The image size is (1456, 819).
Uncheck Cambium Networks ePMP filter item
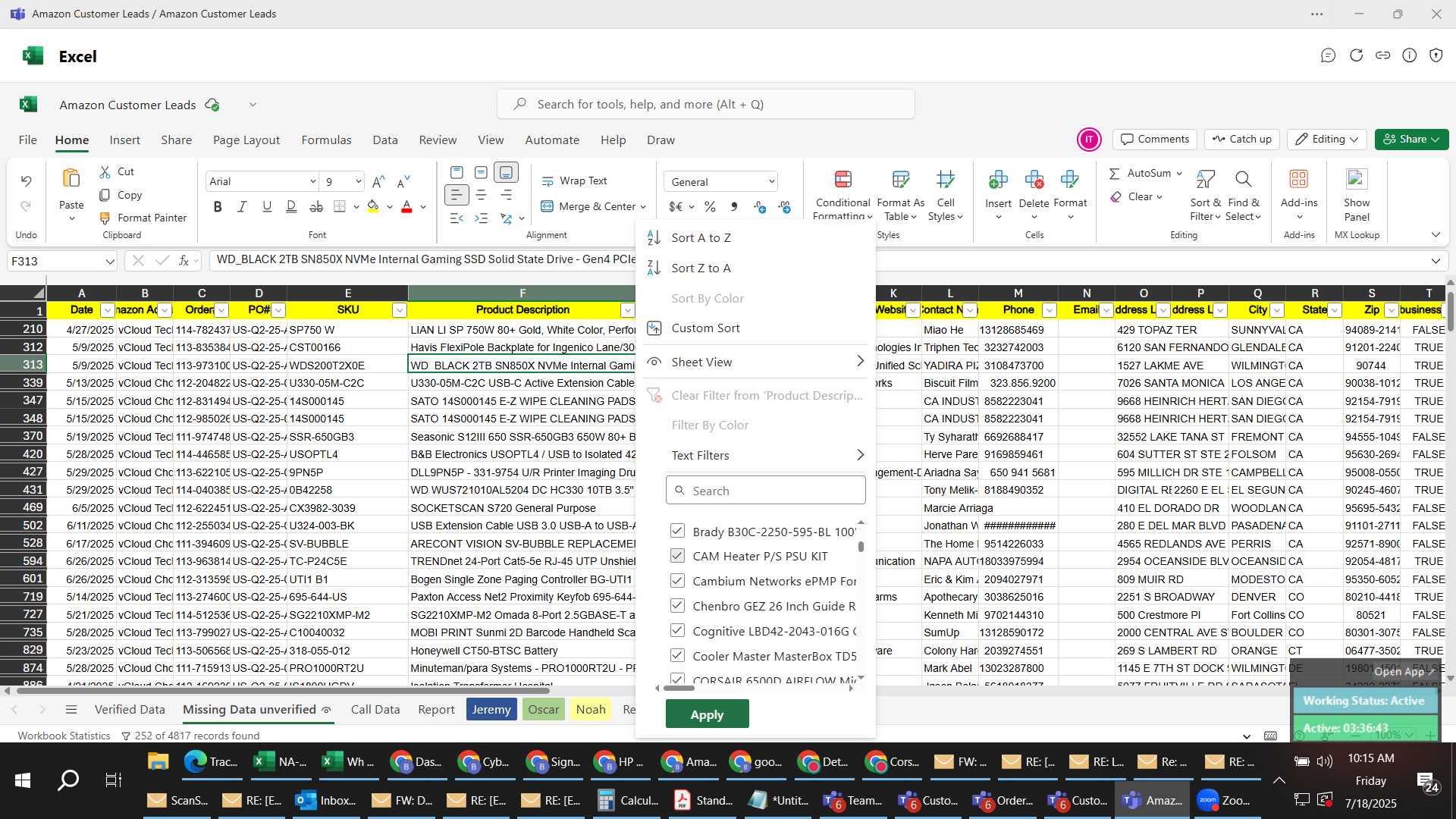click(677, 581)
